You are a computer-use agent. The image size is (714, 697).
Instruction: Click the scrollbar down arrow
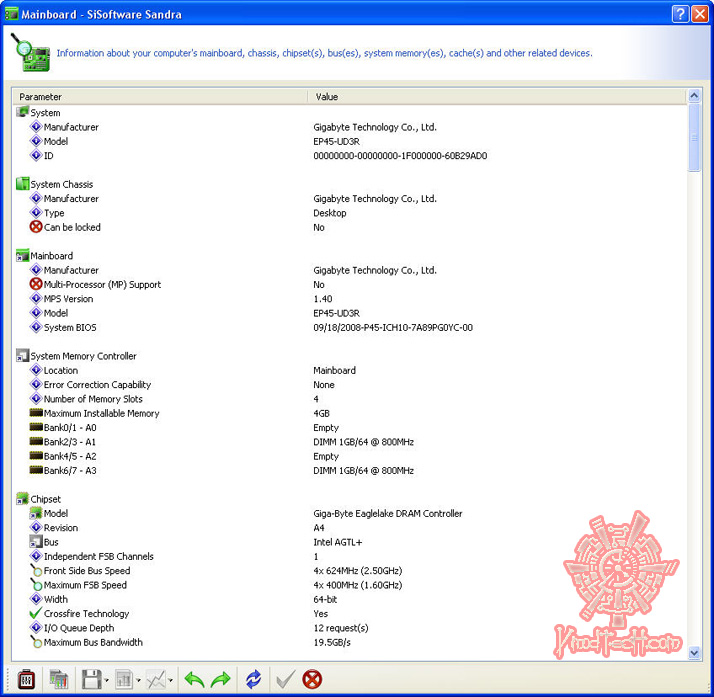click(x=694, y=652)
